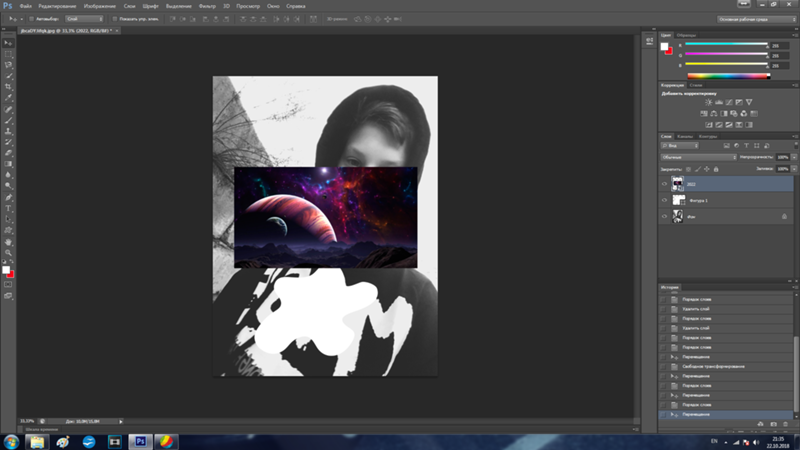The image size is (800, 450).
Task: Select the Brush tool
Action: (x=8, y=120)
